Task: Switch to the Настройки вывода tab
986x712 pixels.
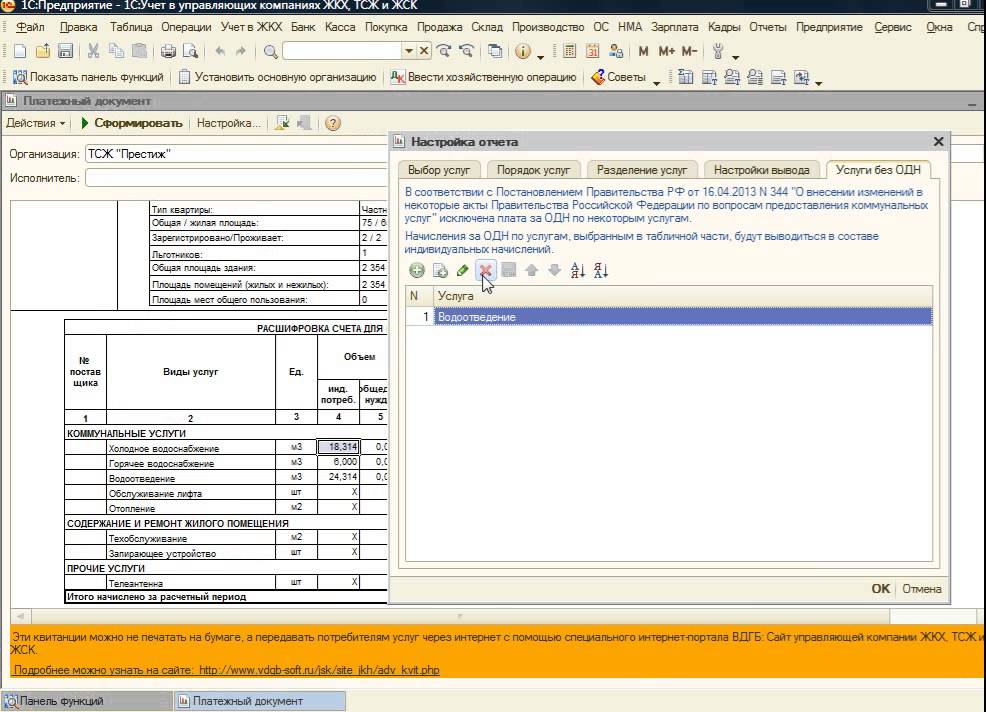Action: coord(762,170)
